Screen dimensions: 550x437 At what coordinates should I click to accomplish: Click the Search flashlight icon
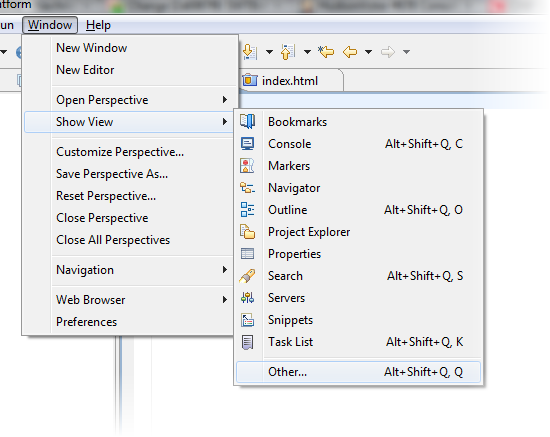[x=247, y=276]
